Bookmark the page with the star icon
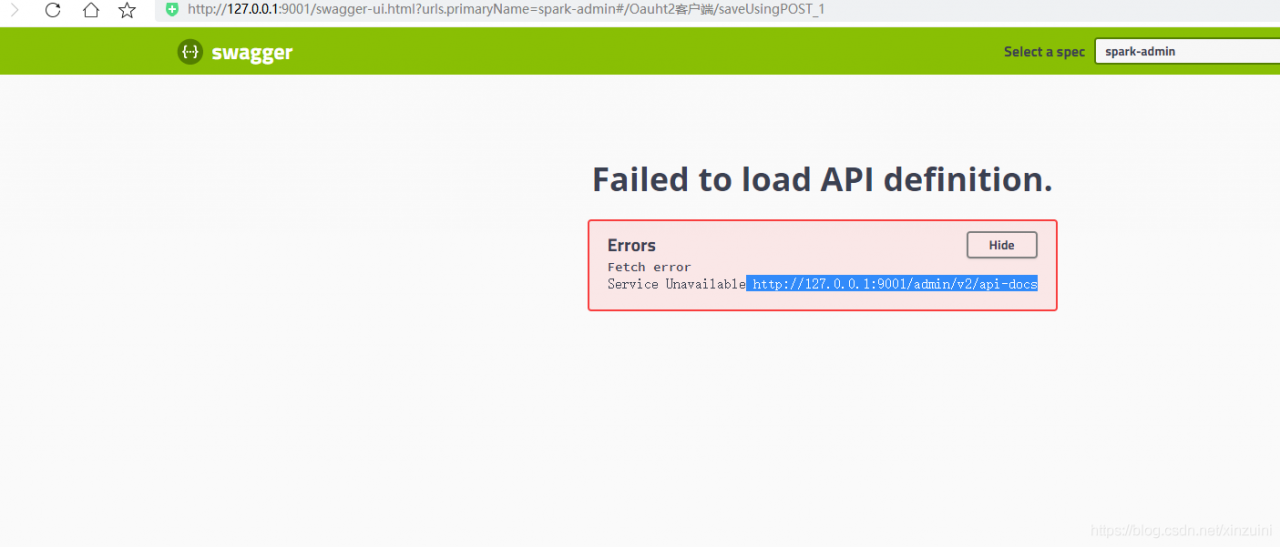The image size is (1280, 547). pos(127,10)
